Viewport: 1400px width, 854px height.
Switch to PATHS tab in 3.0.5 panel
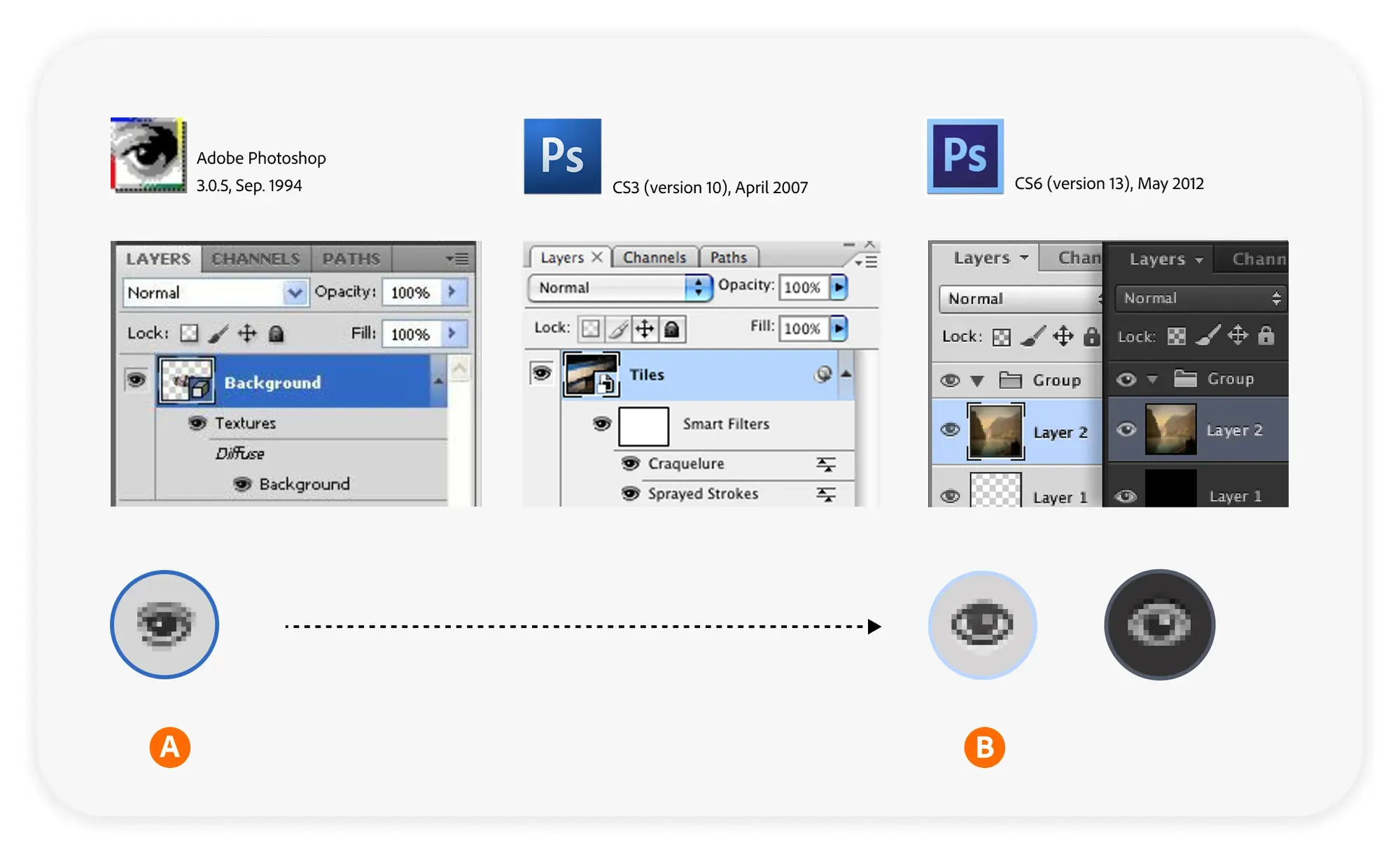click(351, 259)
